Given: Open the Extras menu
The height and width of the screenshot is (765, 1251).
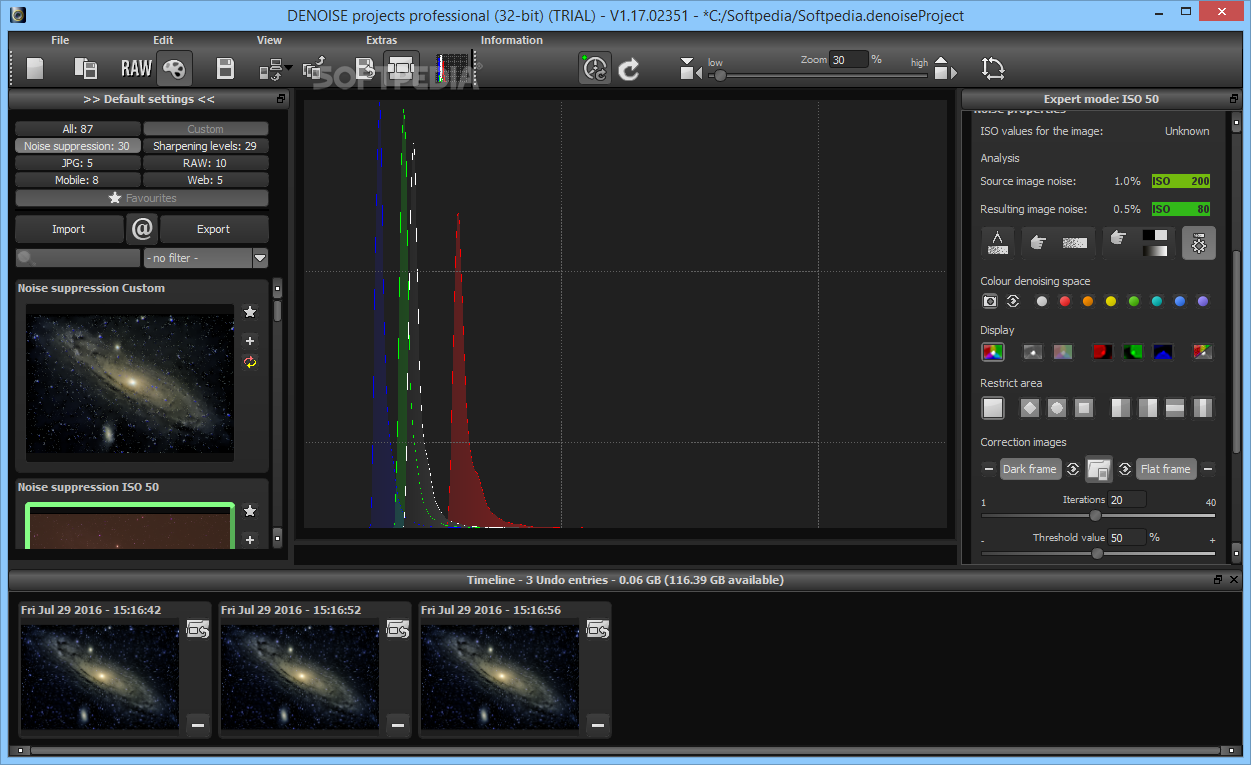Looking at the screenshot, I should (382, 40).
